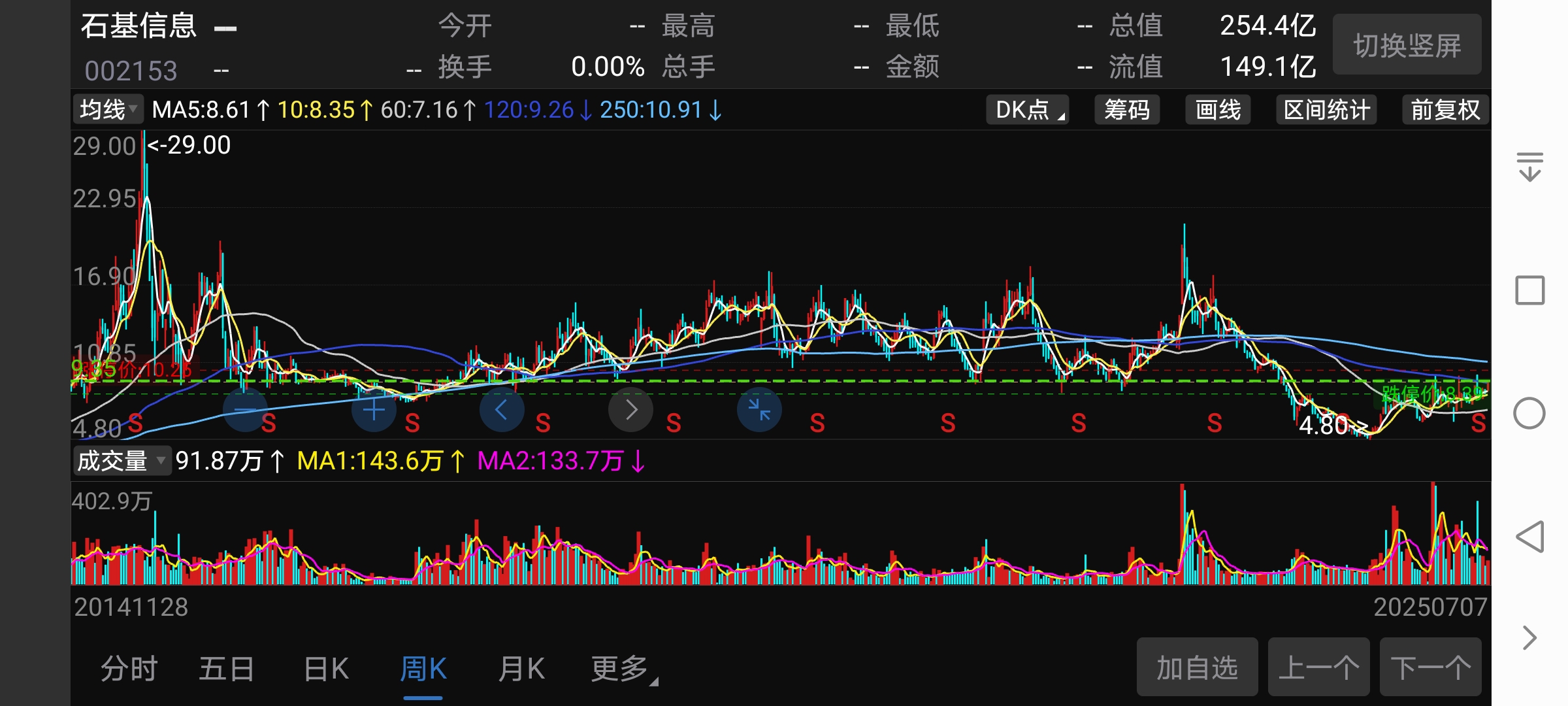Tap 总值 254.4亿 value

[1267, 26]
